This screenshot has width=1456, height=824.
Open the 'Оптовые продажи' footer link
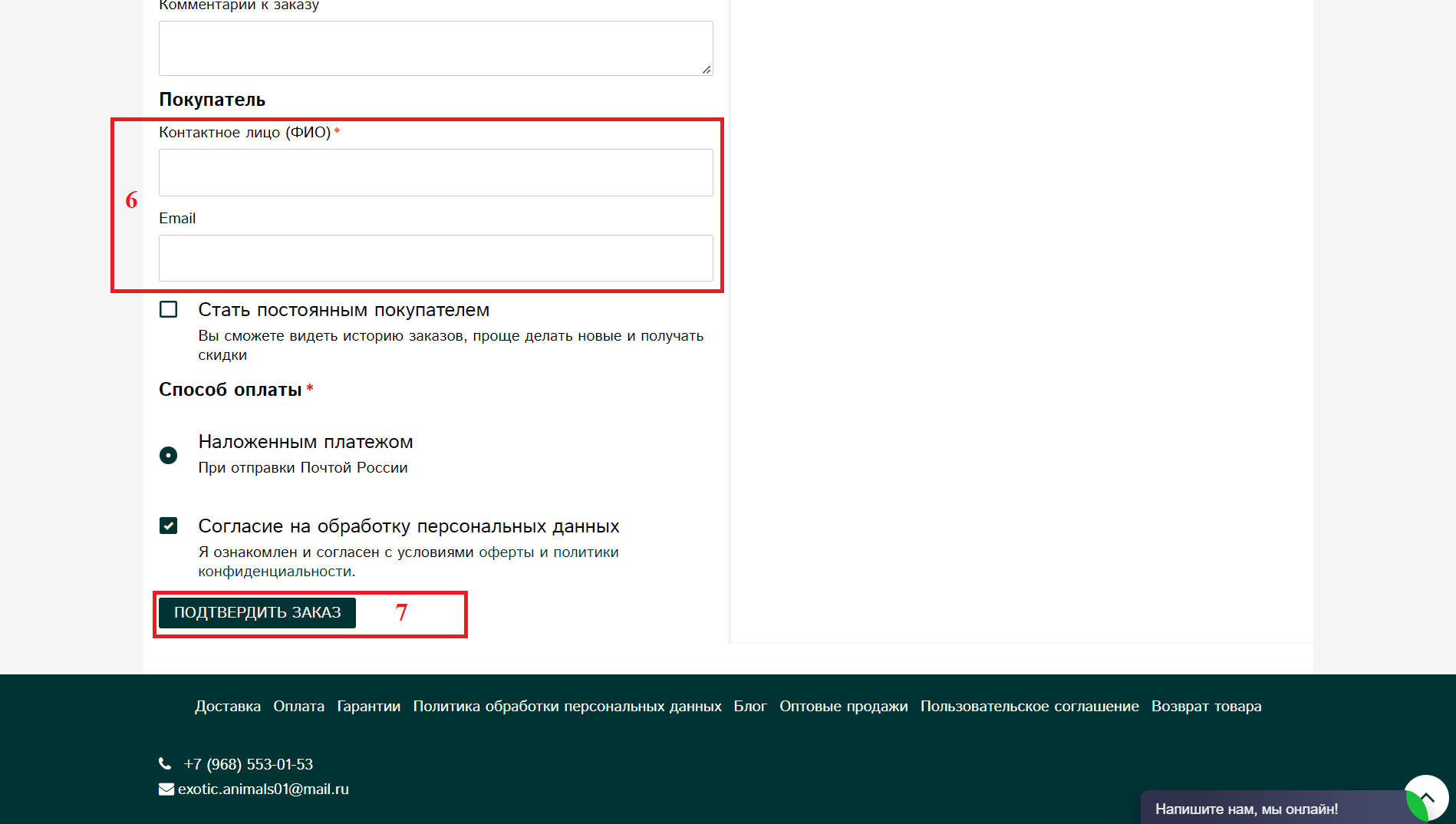(843, 706)
